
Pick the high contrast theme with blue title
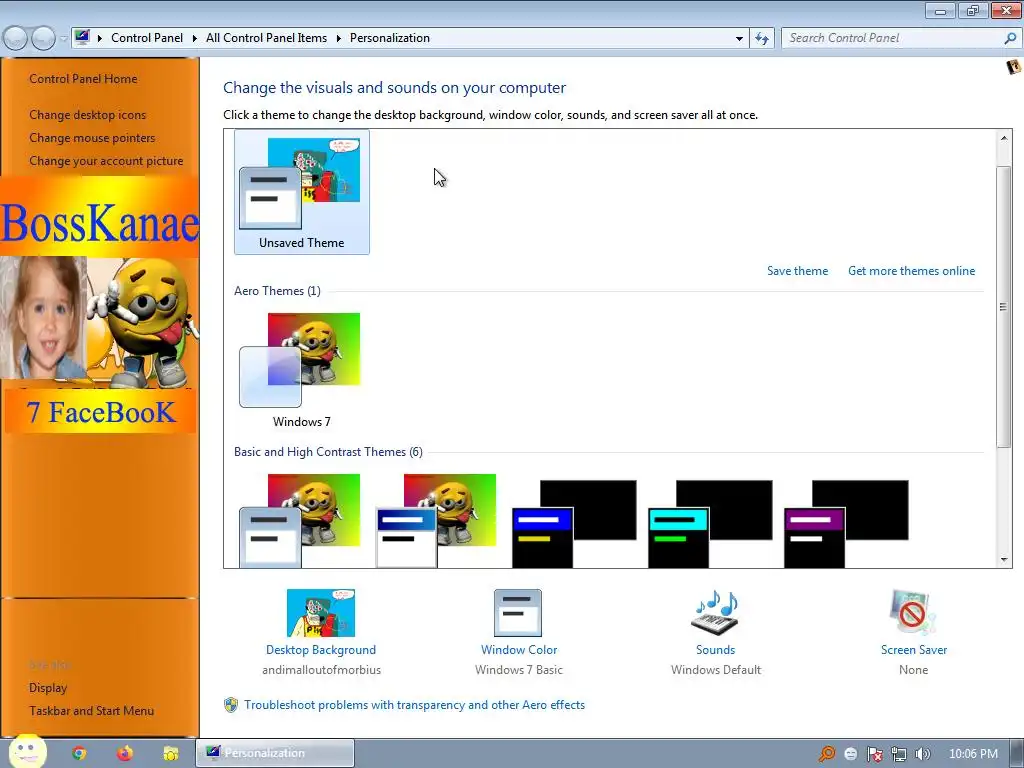tap(573, 524)
